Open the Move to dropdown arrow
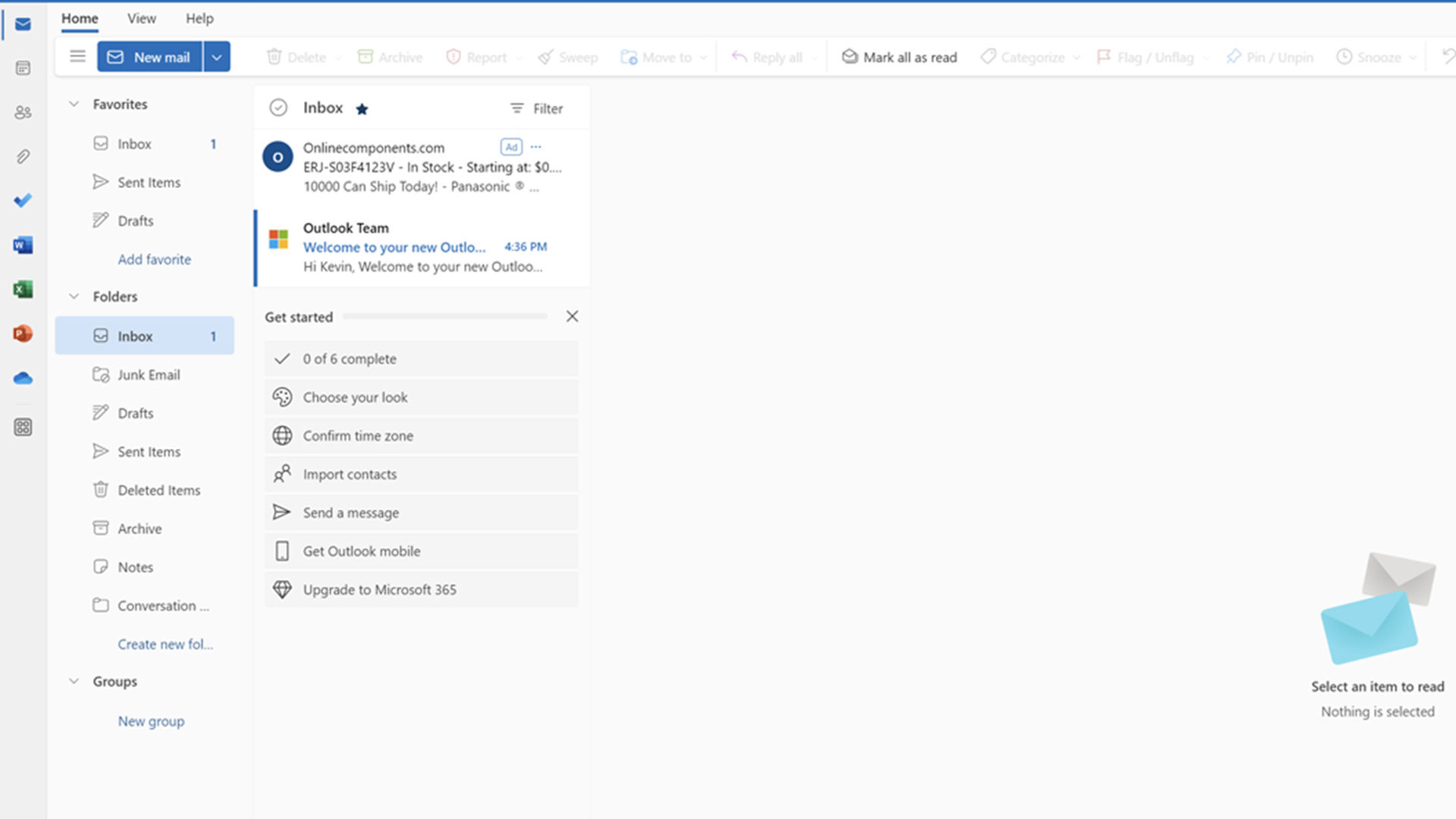The width and height of the screenshot is (1456, 819). (x=704, y=58)
